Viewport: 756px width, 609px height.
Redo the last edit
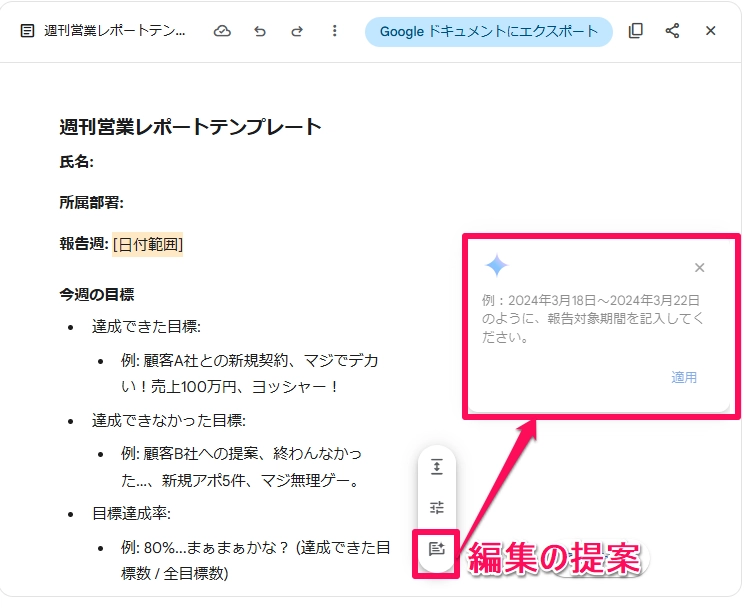click(x=297, y=31)
